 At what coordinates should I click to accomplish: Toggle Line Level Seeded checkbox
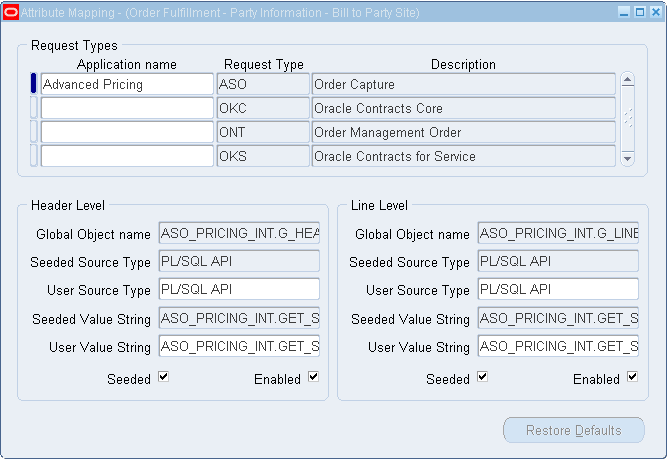tap(482, 377)
